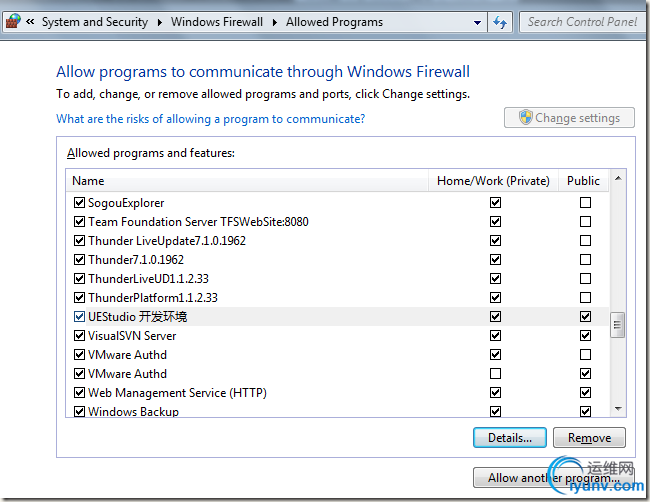Select the Thunder LiveUpdate7.1.0.1962 row
This screenshot has width=650, height=502.
(x=337, y=241)
